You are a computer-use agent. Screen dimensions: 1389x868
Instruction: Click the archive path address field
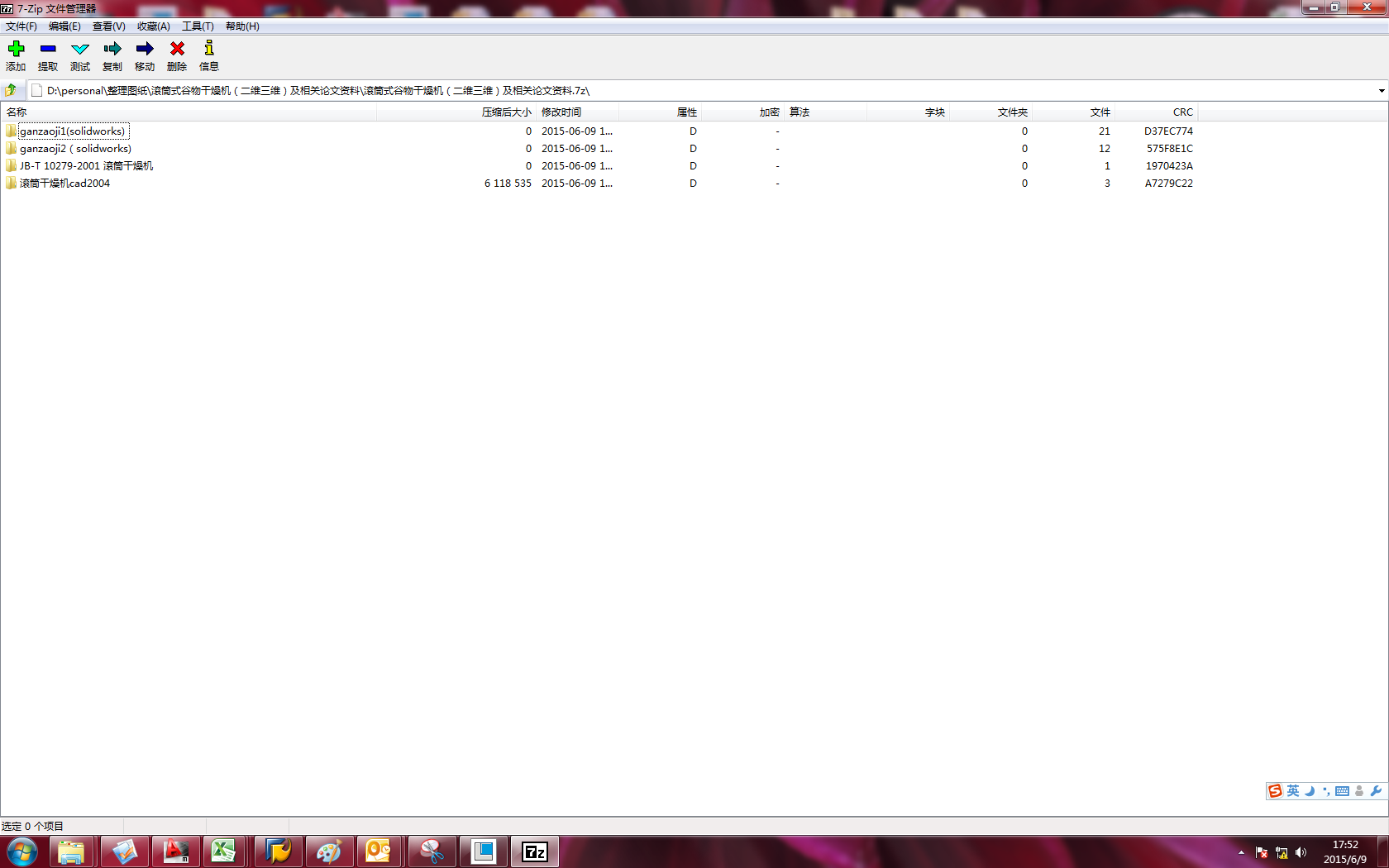pyautogui.click(x=701, y=90)
